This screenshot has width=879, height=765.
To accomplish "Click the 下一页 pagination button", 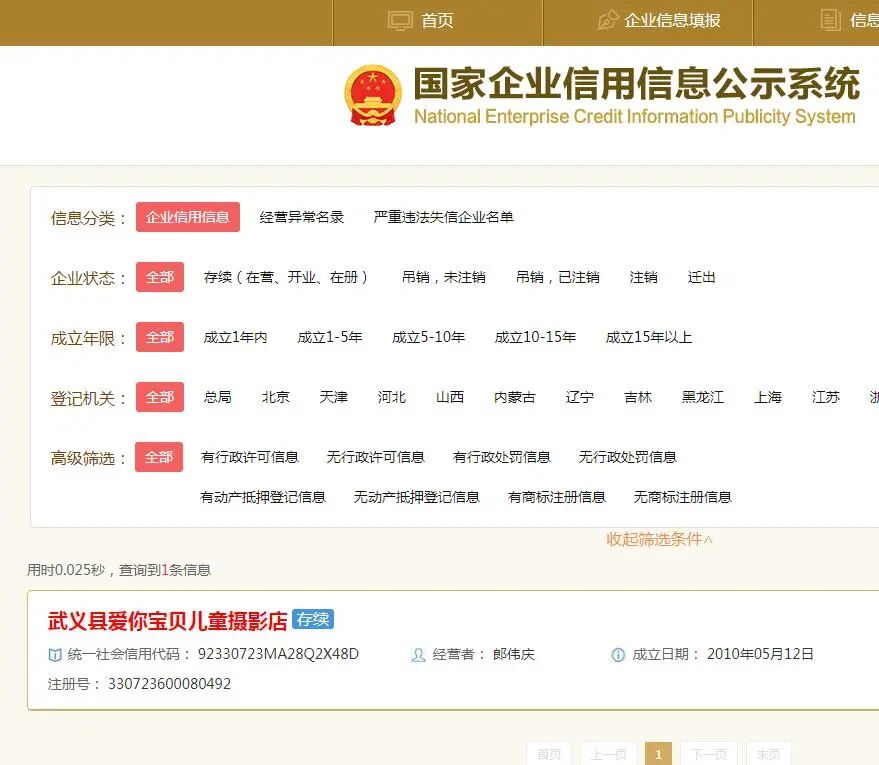I will coord(709,754).
